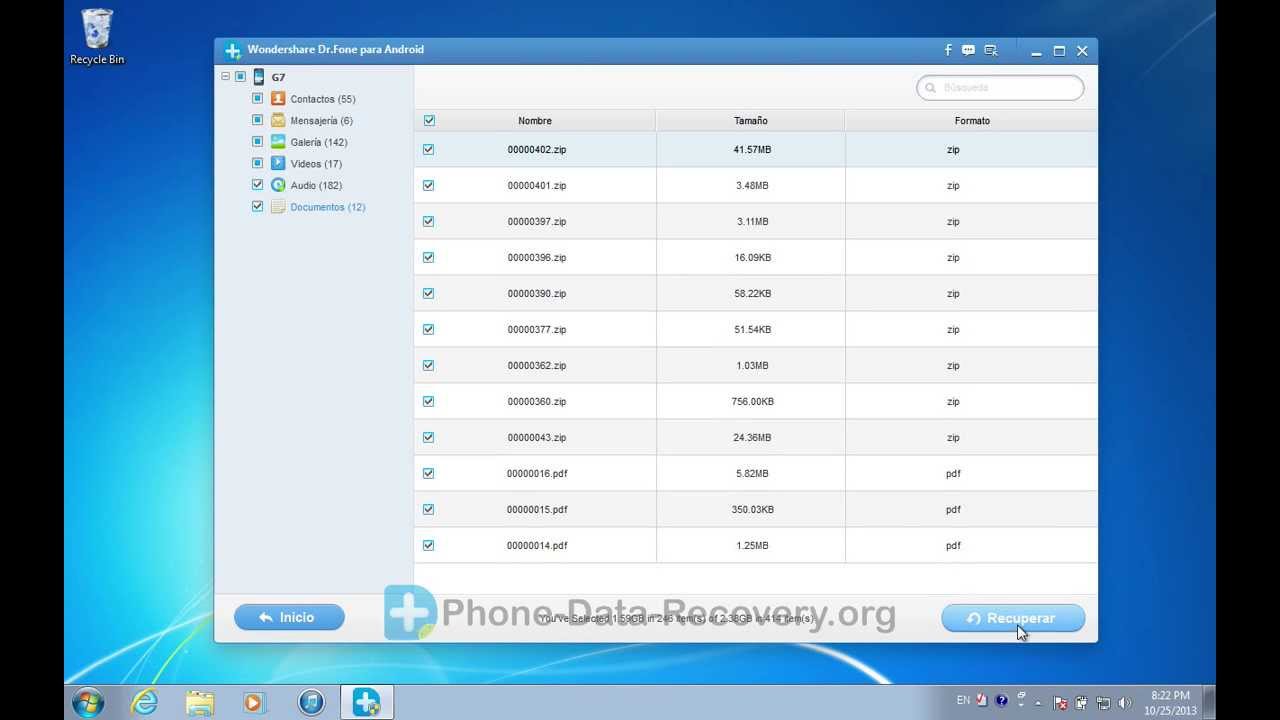
Task: Select the file name 00000377.zip
Action: click(537, 330)
